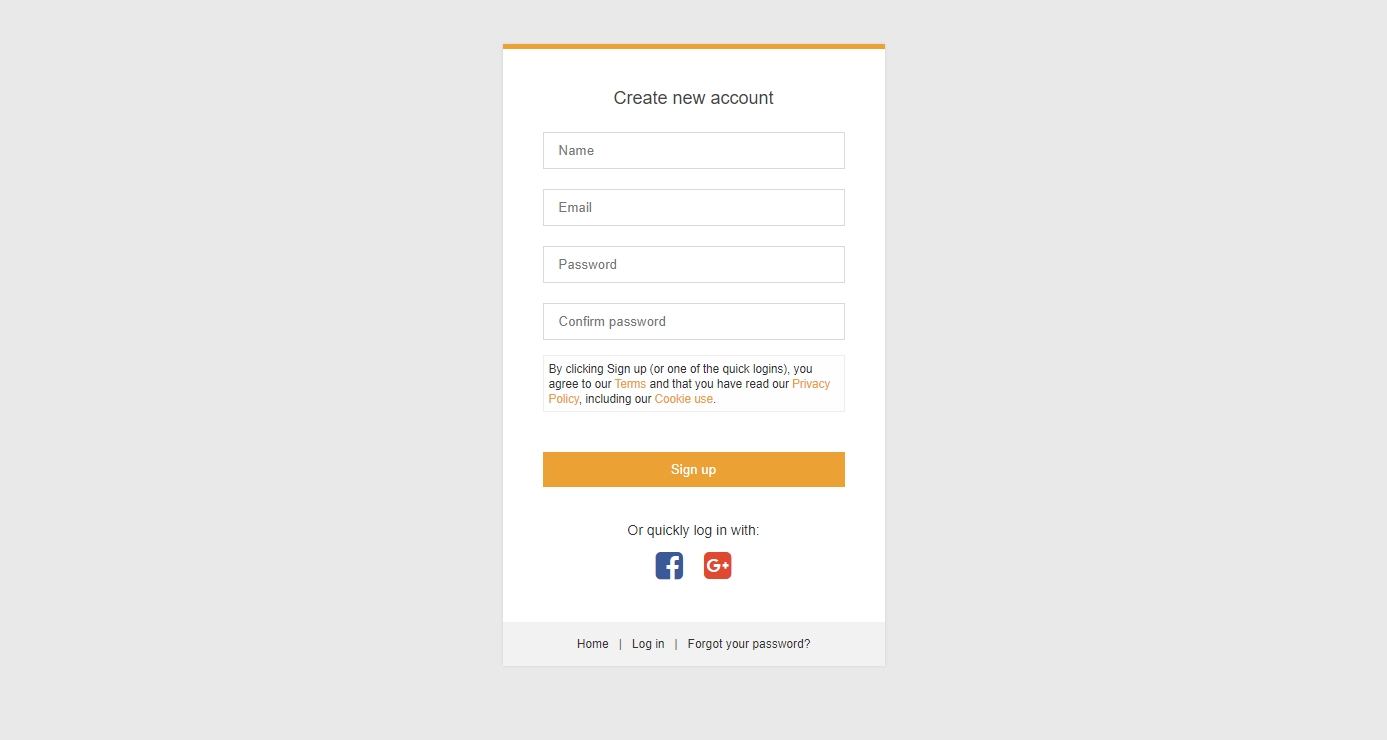The image size is (1387, 740).
Task: Submit the form with Sign up button
Action: (x=693, y=469)
